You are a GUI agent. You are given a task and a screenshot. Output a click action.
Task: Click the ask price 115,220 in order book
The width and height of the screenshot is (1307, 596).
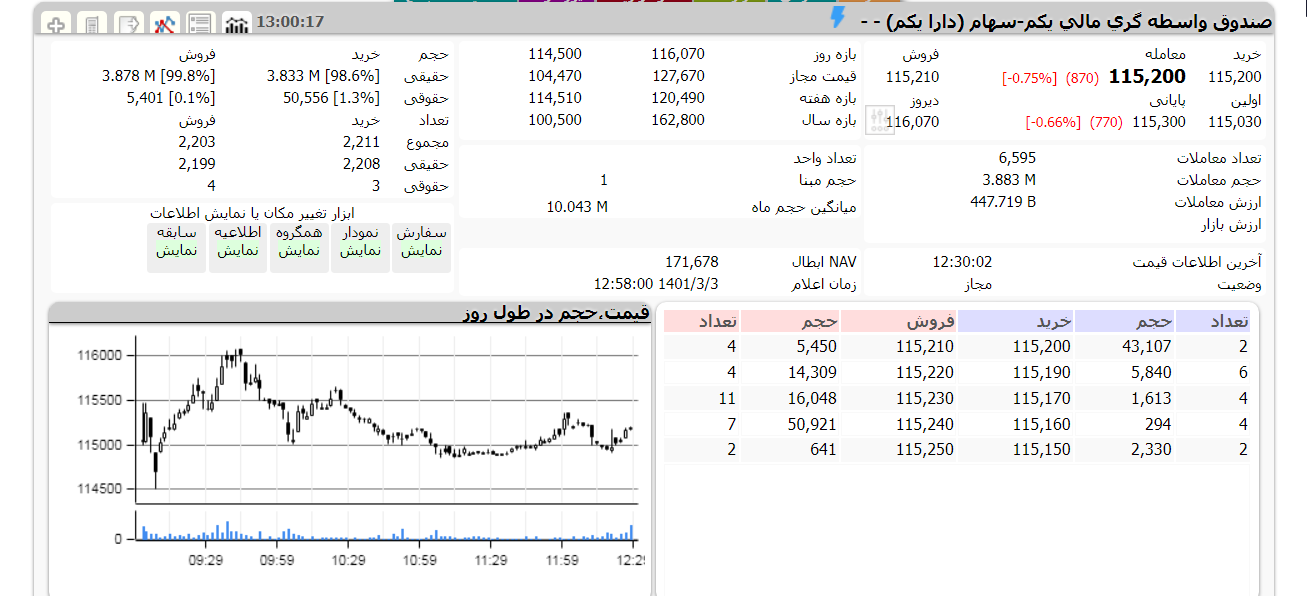(x=925, y=372)
